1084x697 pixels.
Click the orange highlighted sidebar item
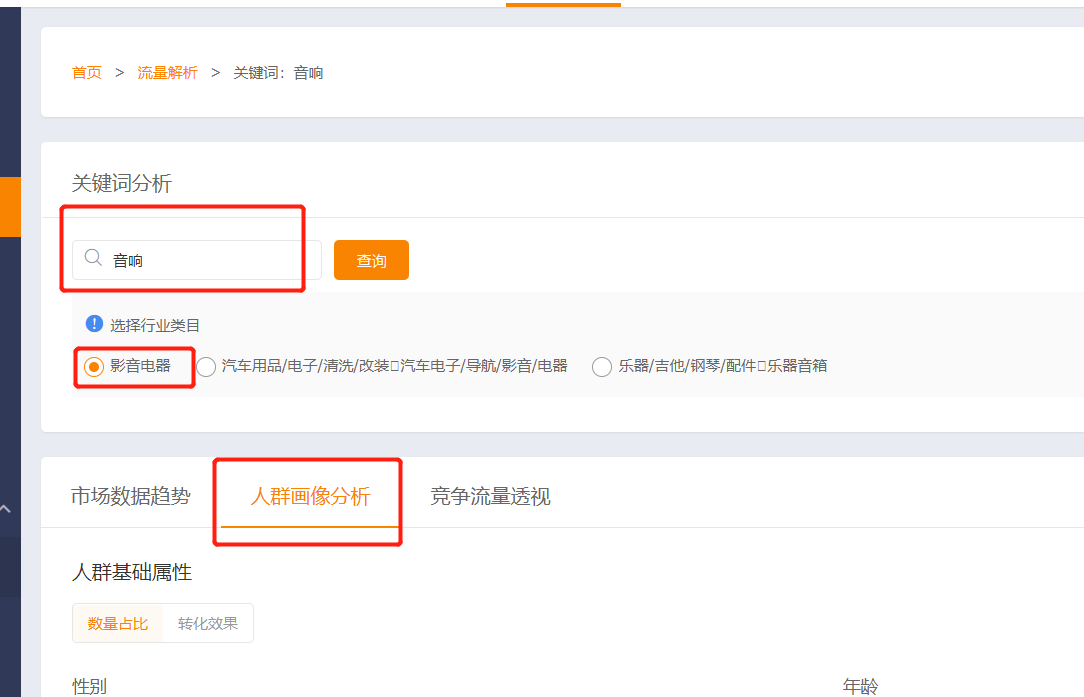(x=10, y=207)
